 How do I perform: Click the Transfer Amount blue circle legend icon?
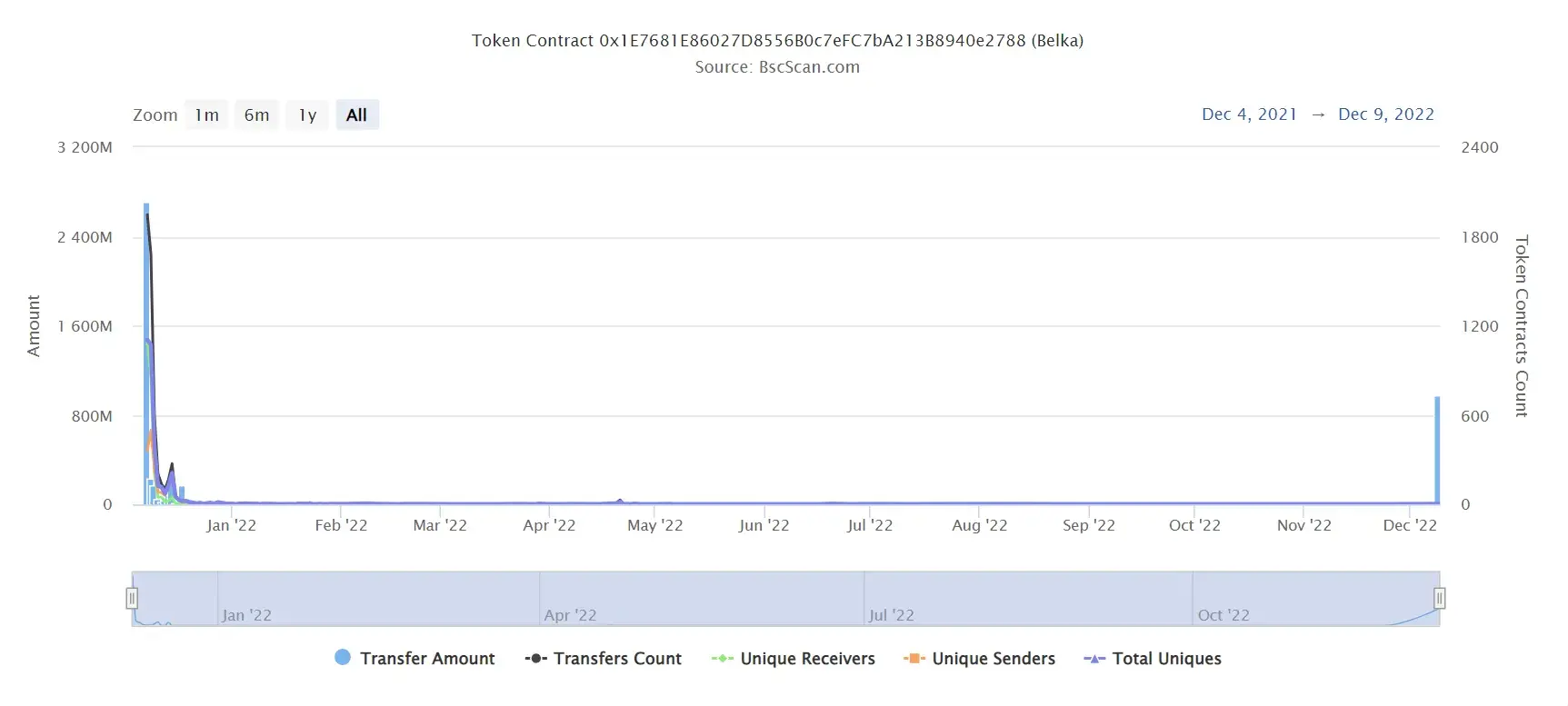click(343, 657)
